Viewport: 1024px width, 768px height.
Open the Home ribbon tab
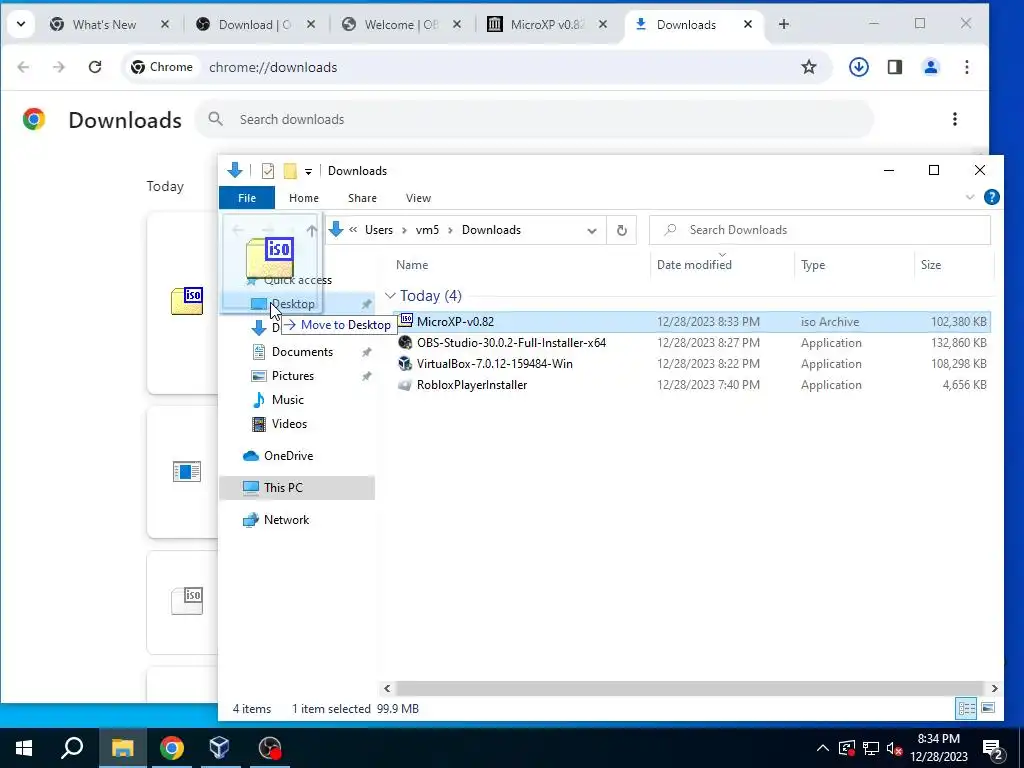click(304, 198)
